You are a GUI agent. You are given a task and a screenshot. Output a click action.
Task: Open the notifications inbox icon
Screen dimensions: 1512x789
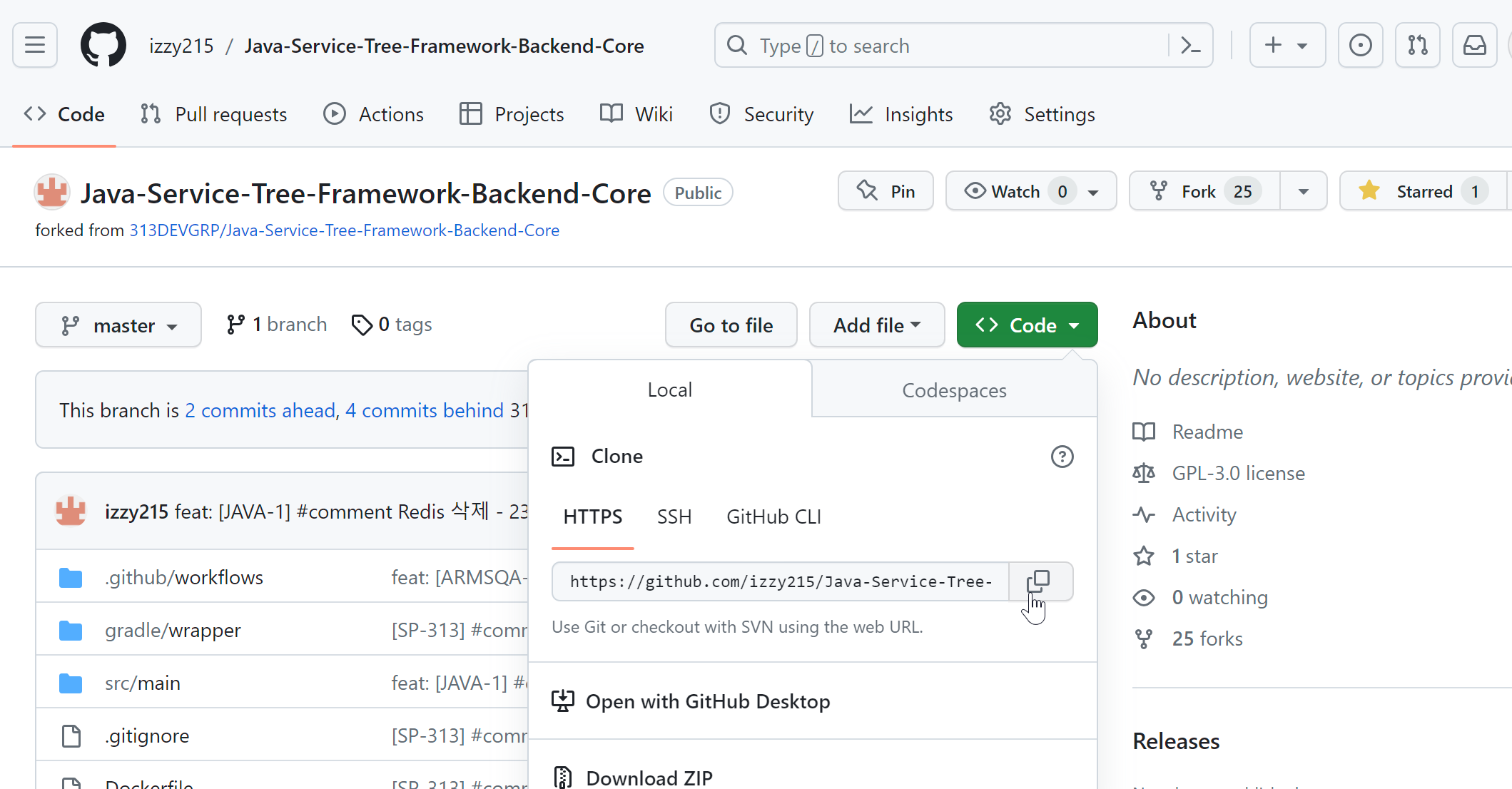pos(1474,46)
